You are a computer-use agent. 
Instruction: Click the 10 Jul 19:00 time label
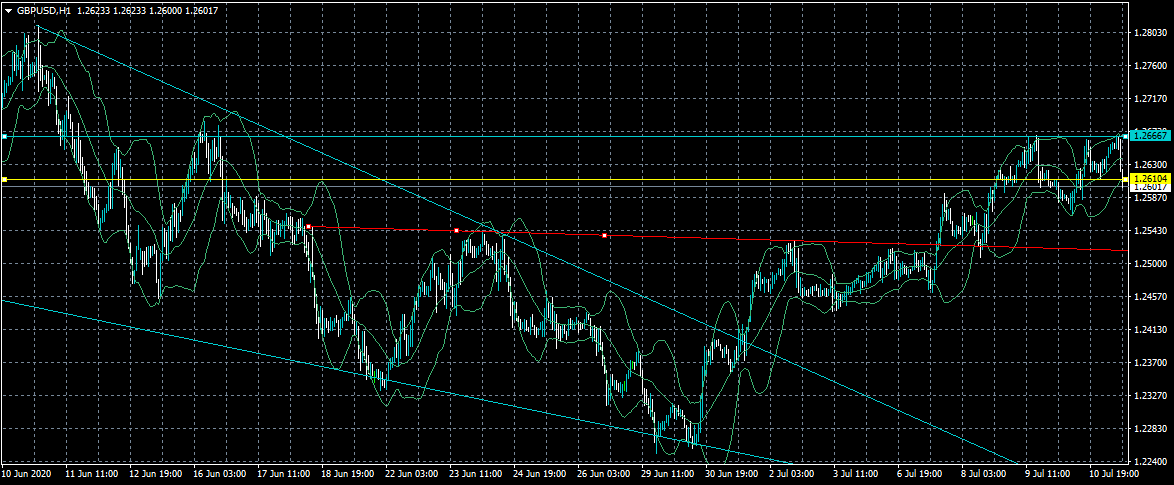[x=1112, y=474]
